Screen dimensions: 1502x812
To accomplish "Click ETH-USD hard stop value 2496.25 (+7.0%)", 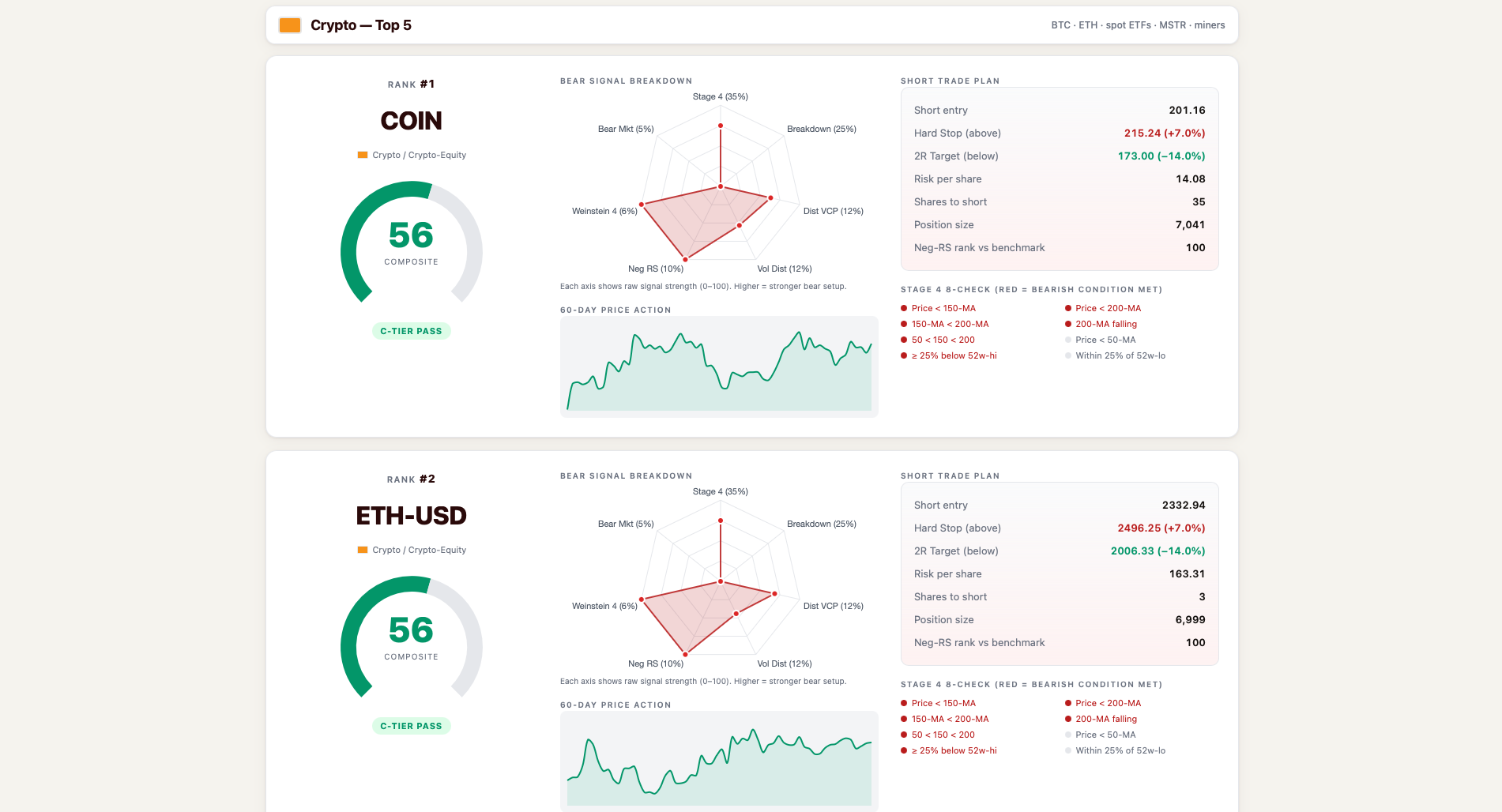I will coord(1161,528).
